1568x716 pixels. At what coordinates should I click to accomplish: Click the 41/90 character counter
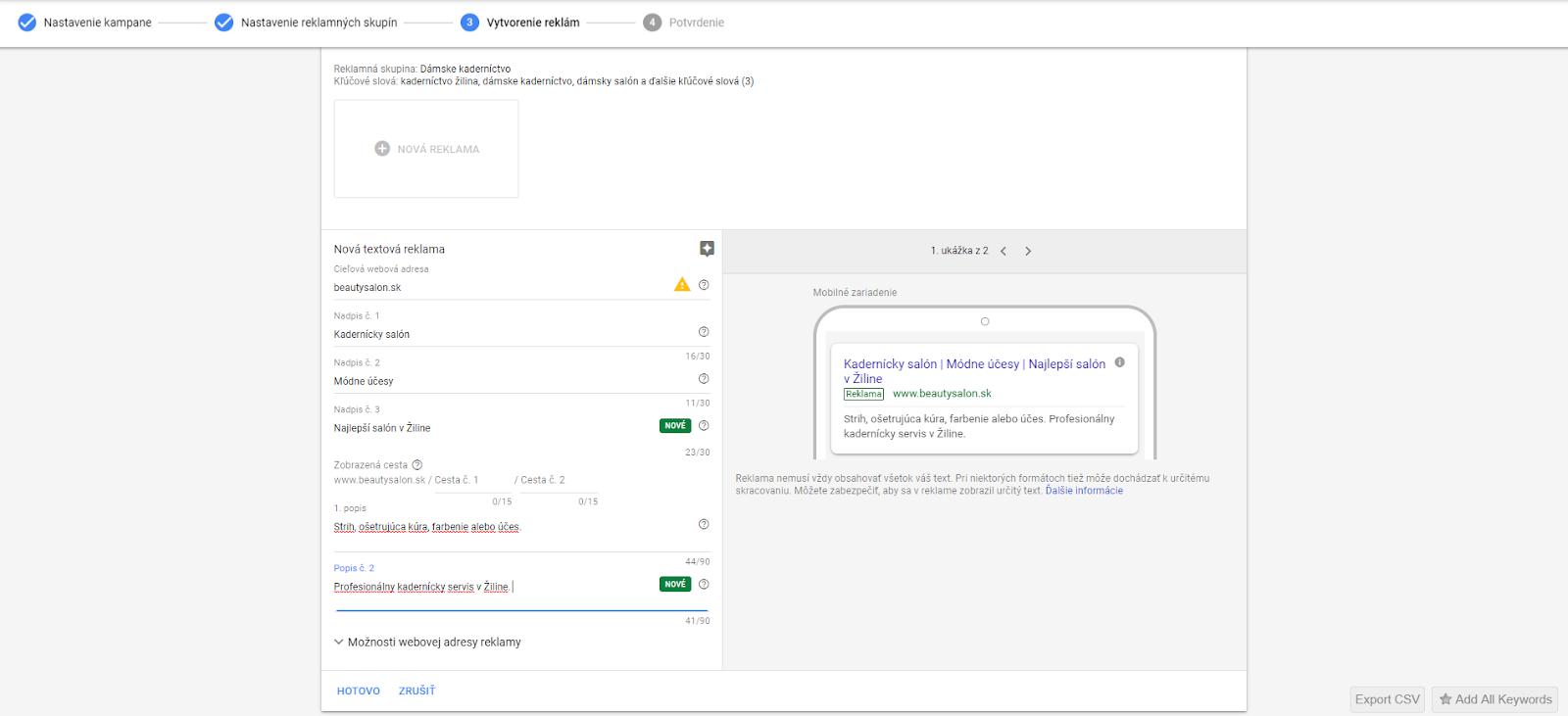[698, 621]
